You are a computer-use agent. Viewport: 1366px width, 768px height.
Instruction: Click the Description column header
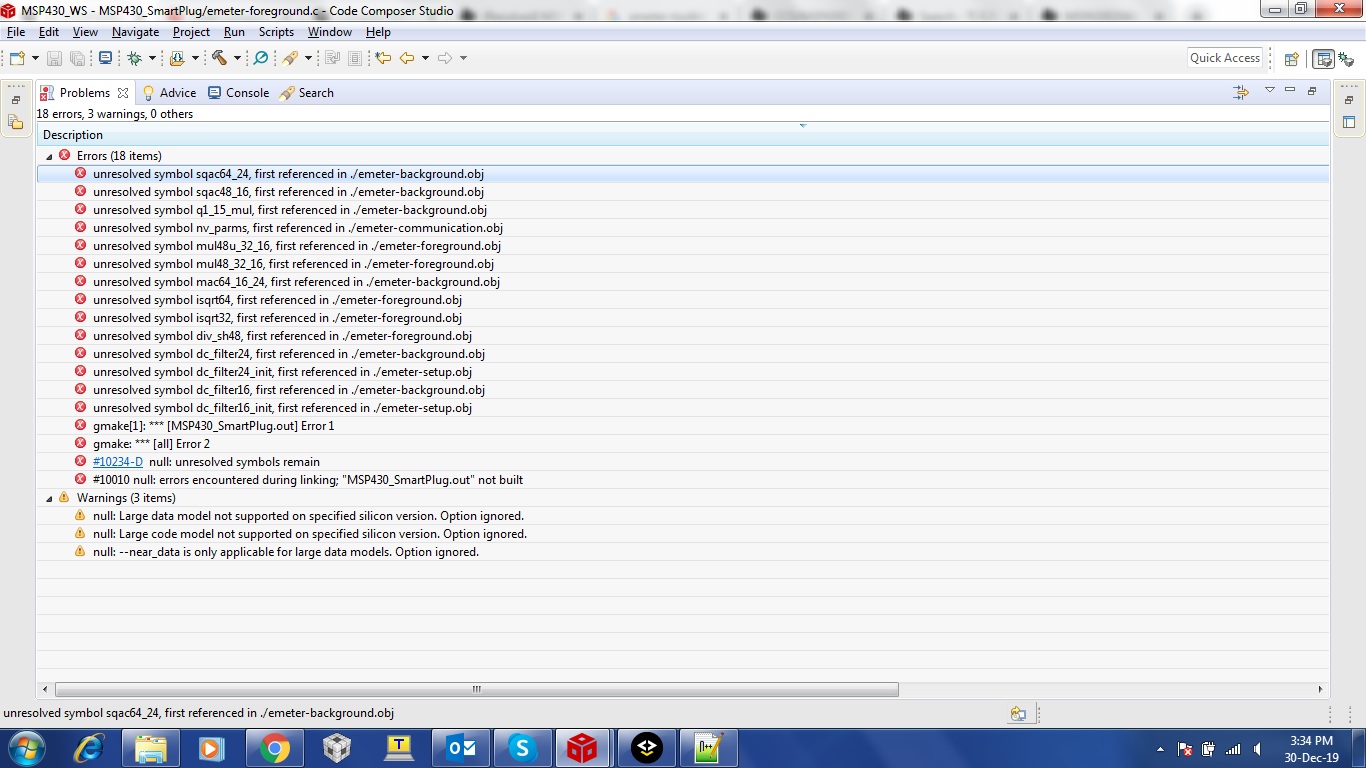tap(683, 135)
